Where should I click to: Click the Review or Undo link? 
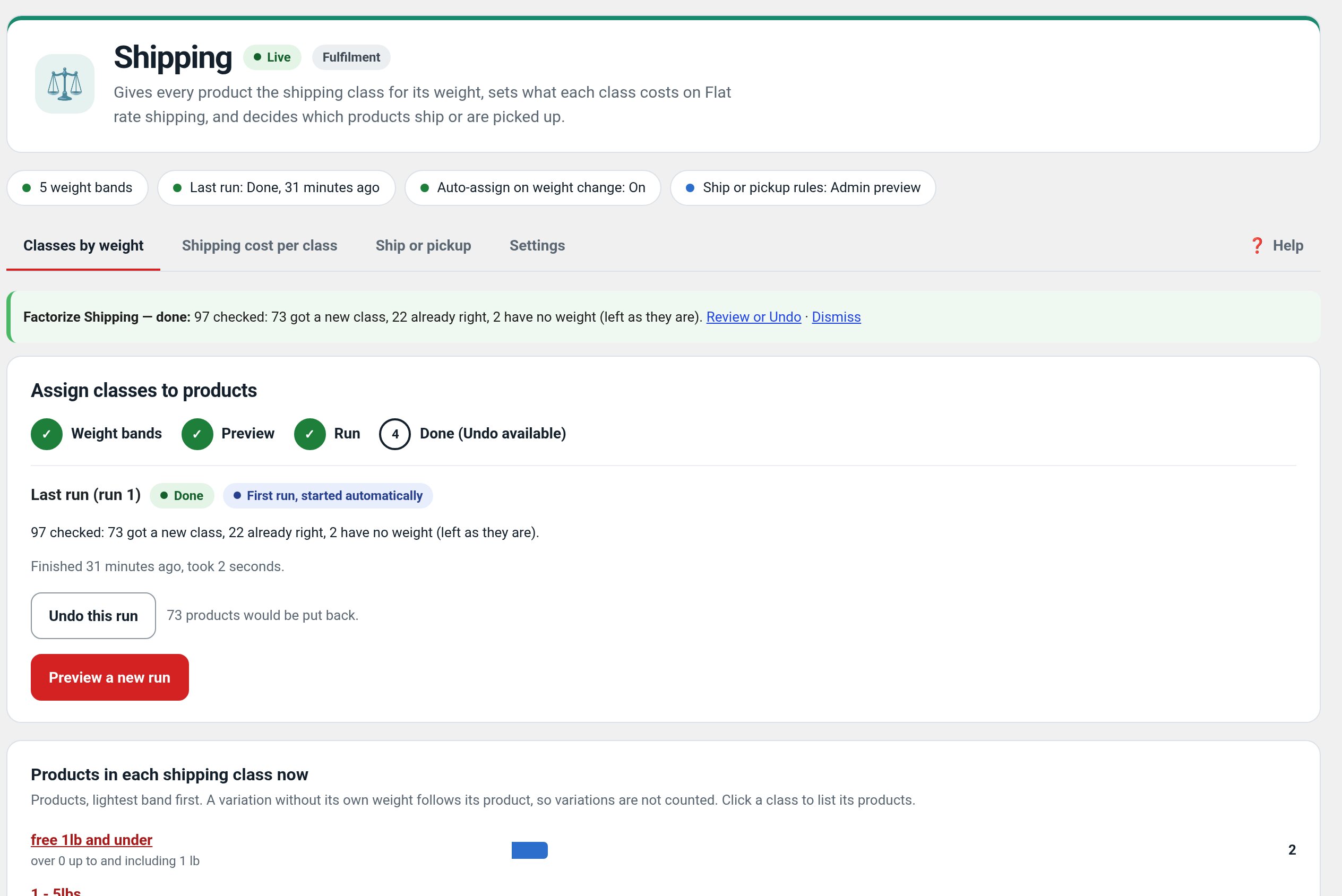point(754,317)
